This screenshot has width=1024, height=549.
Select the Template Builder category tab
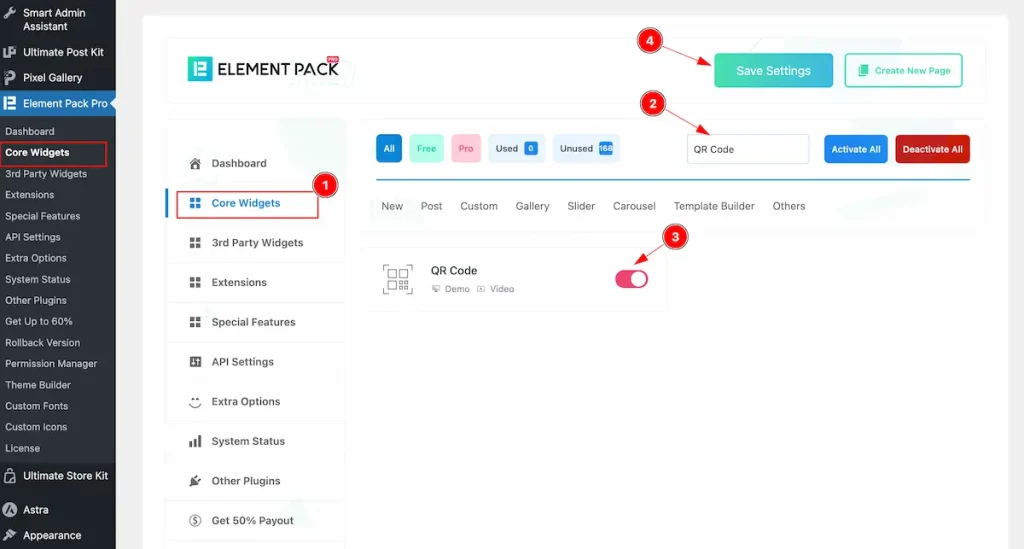click(x=713, y=206)
